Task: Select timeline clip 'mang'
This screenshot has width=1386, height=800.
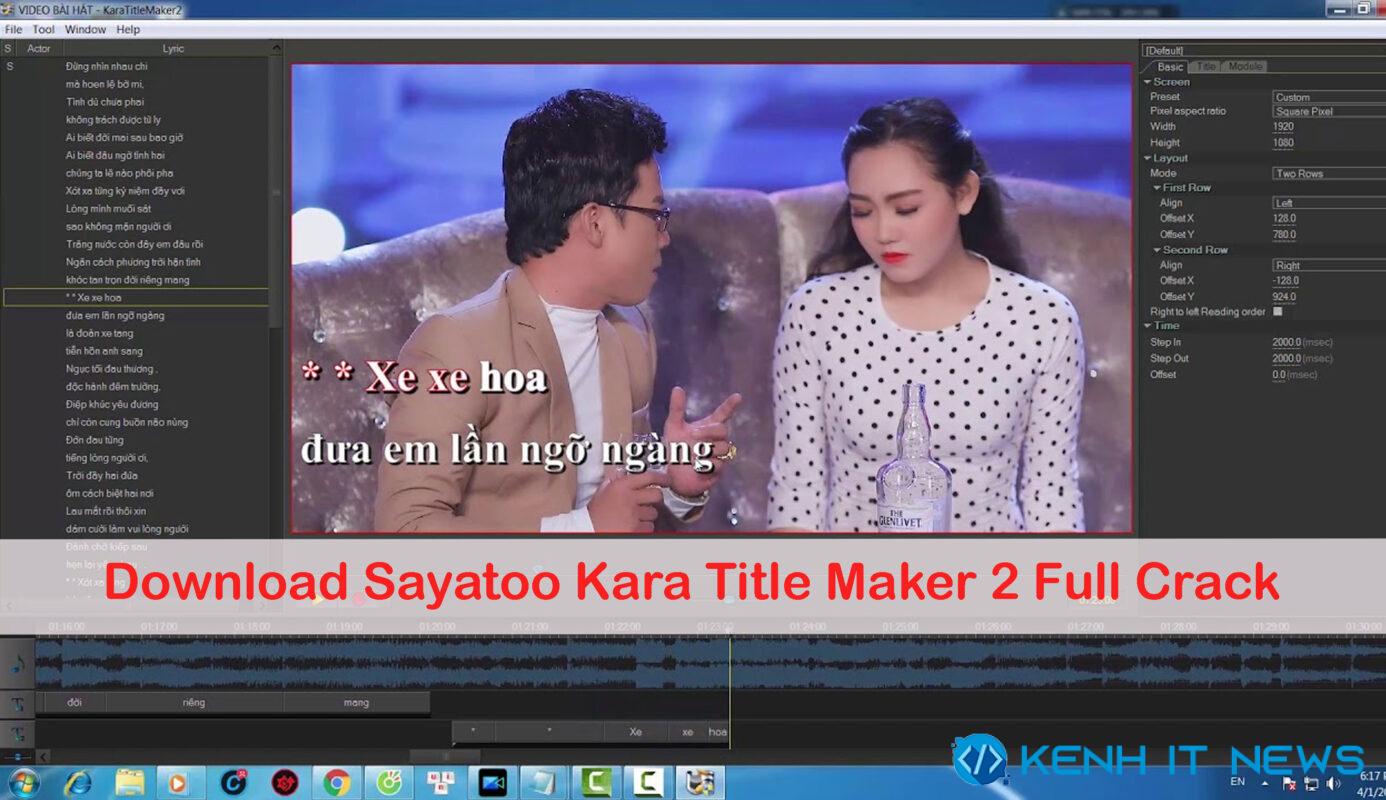Action: (x=356, y=703)
